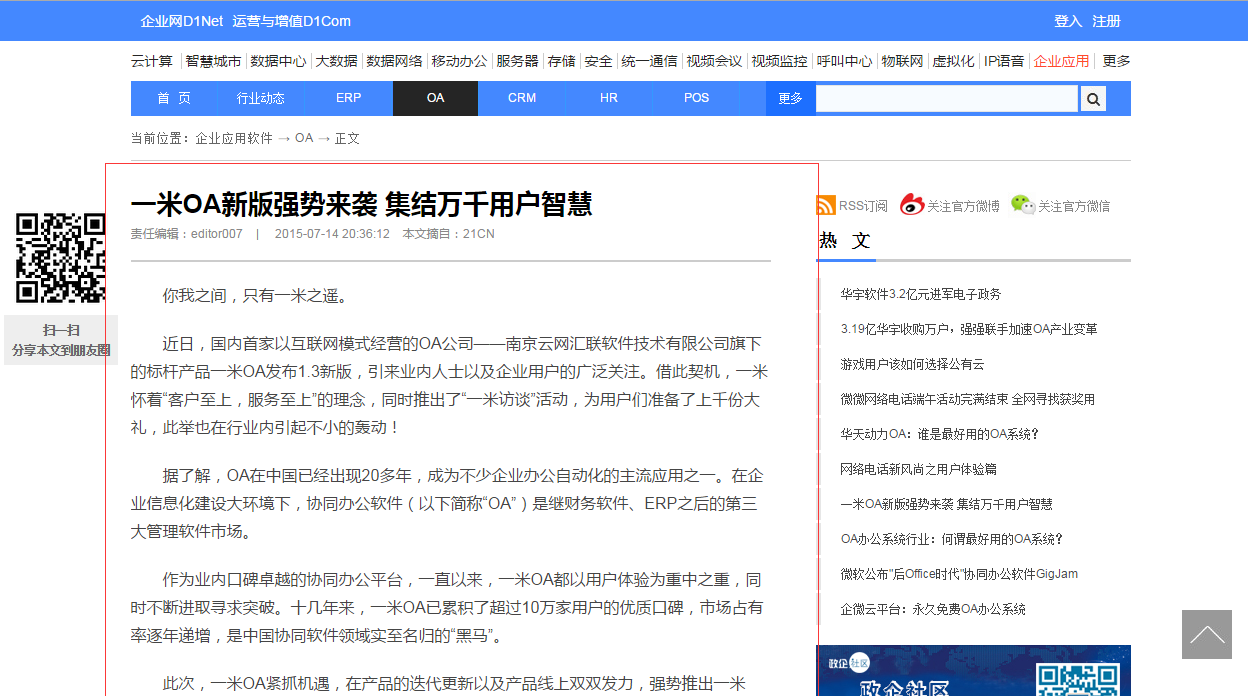Viewport: 1248px width, 696px height.
Task: Click 登入 in the header
Action: click(1068, 21)
